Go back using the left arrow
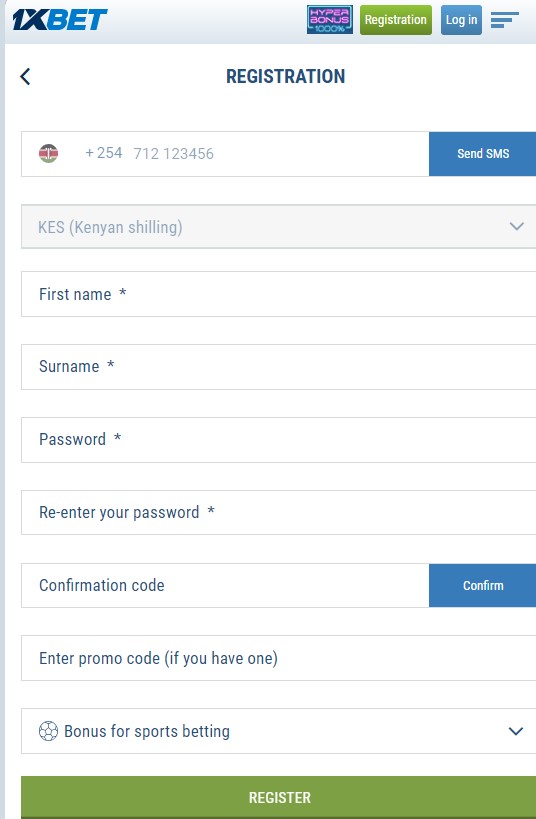Image resolution: width=536 pixels, height=819 pixels. click(25, 76)
